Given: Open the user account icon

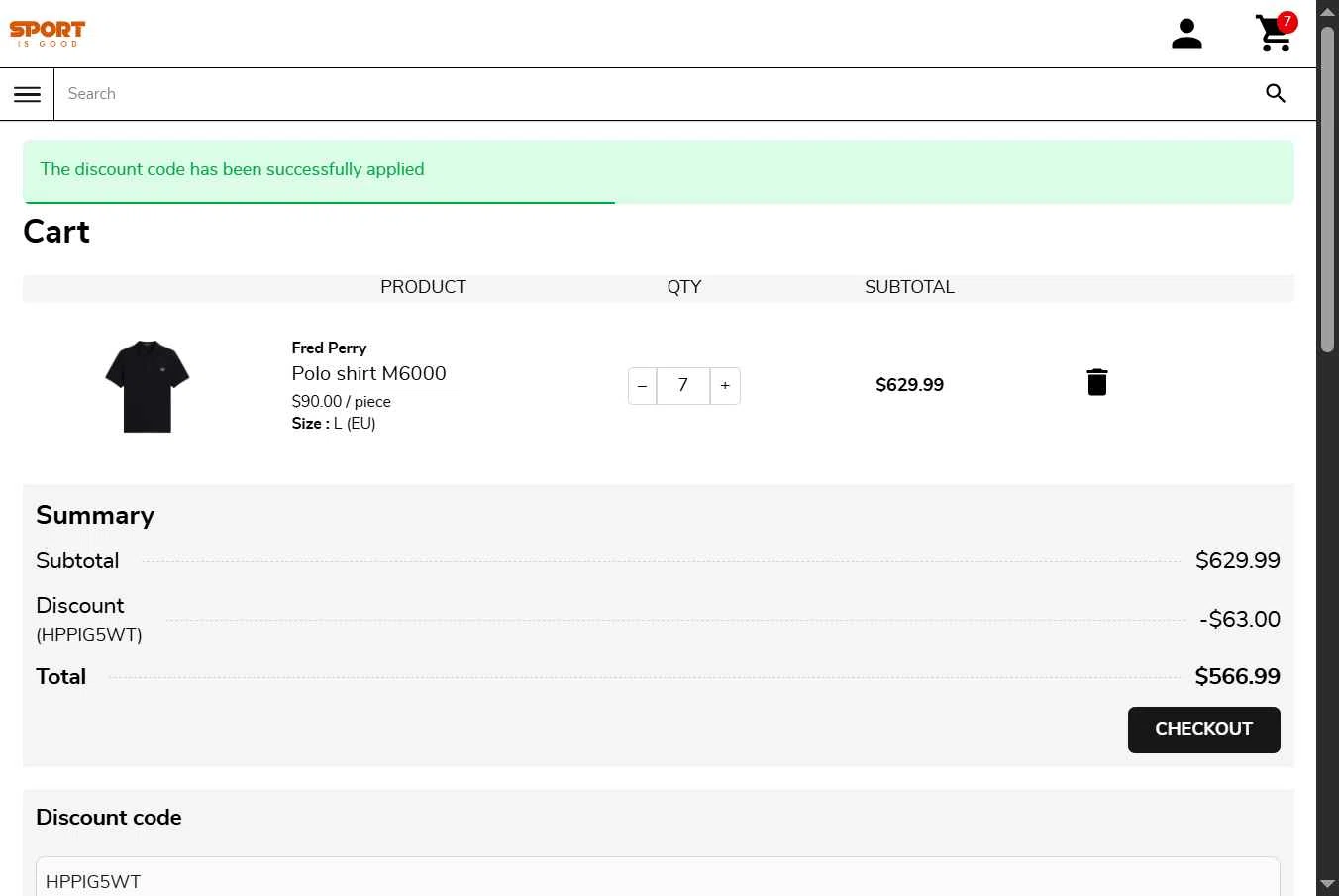Looking at the screenshot, I should click(1186, 34).
